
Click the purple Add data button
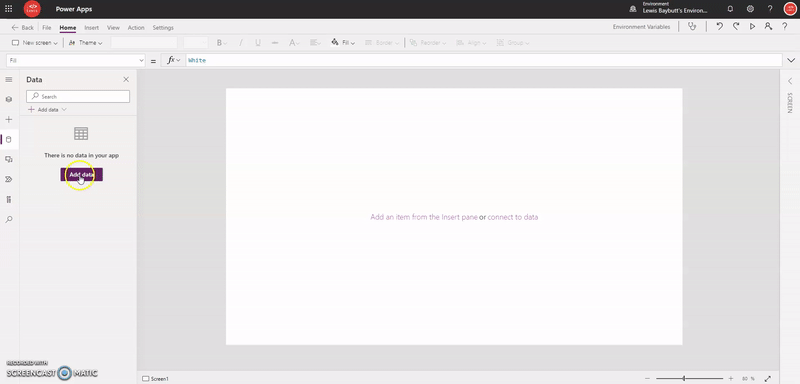82,174
